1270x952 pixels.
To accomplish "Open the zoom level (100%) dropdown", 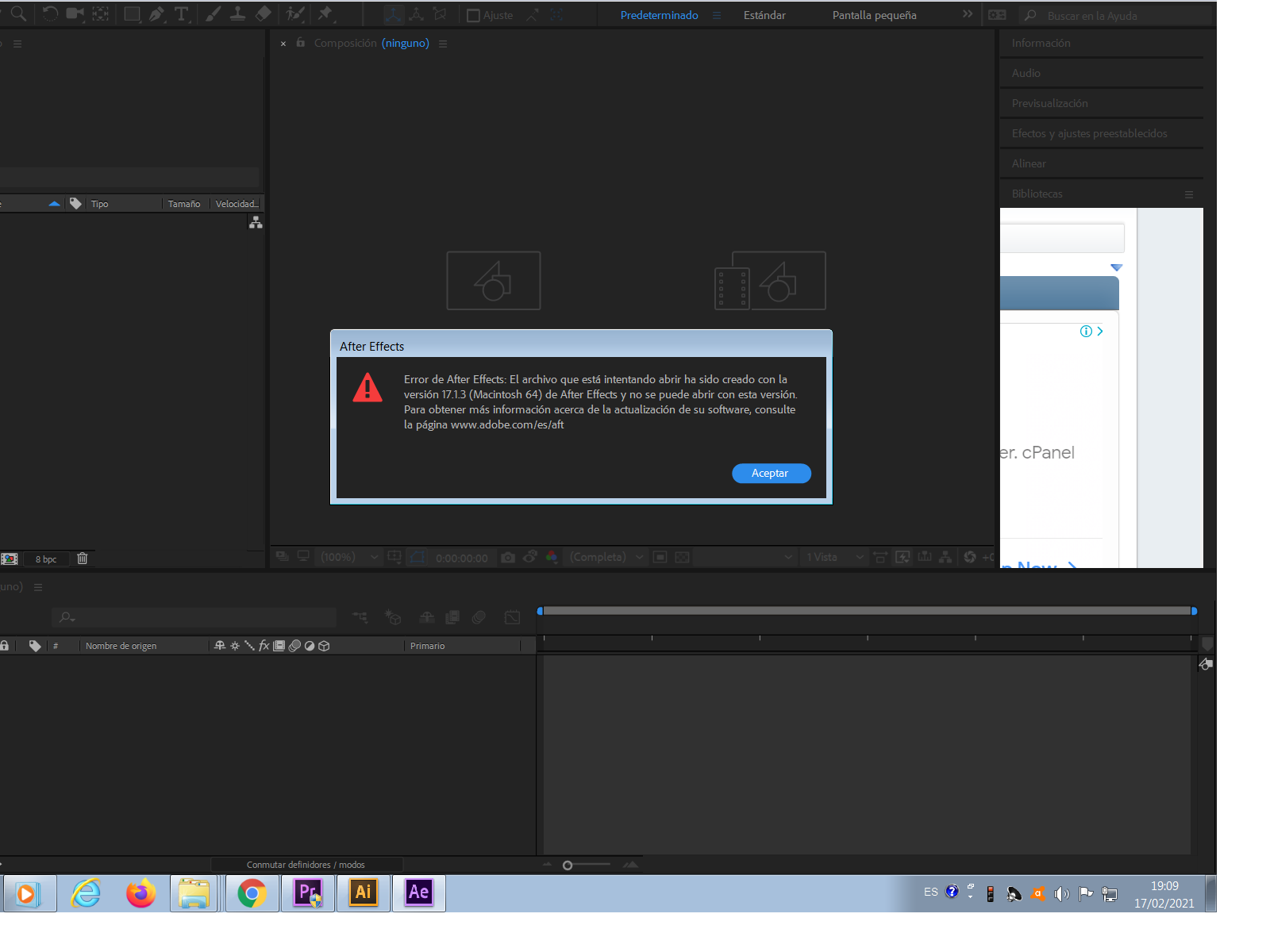I will pyautogui.click(x=349, y=557).
